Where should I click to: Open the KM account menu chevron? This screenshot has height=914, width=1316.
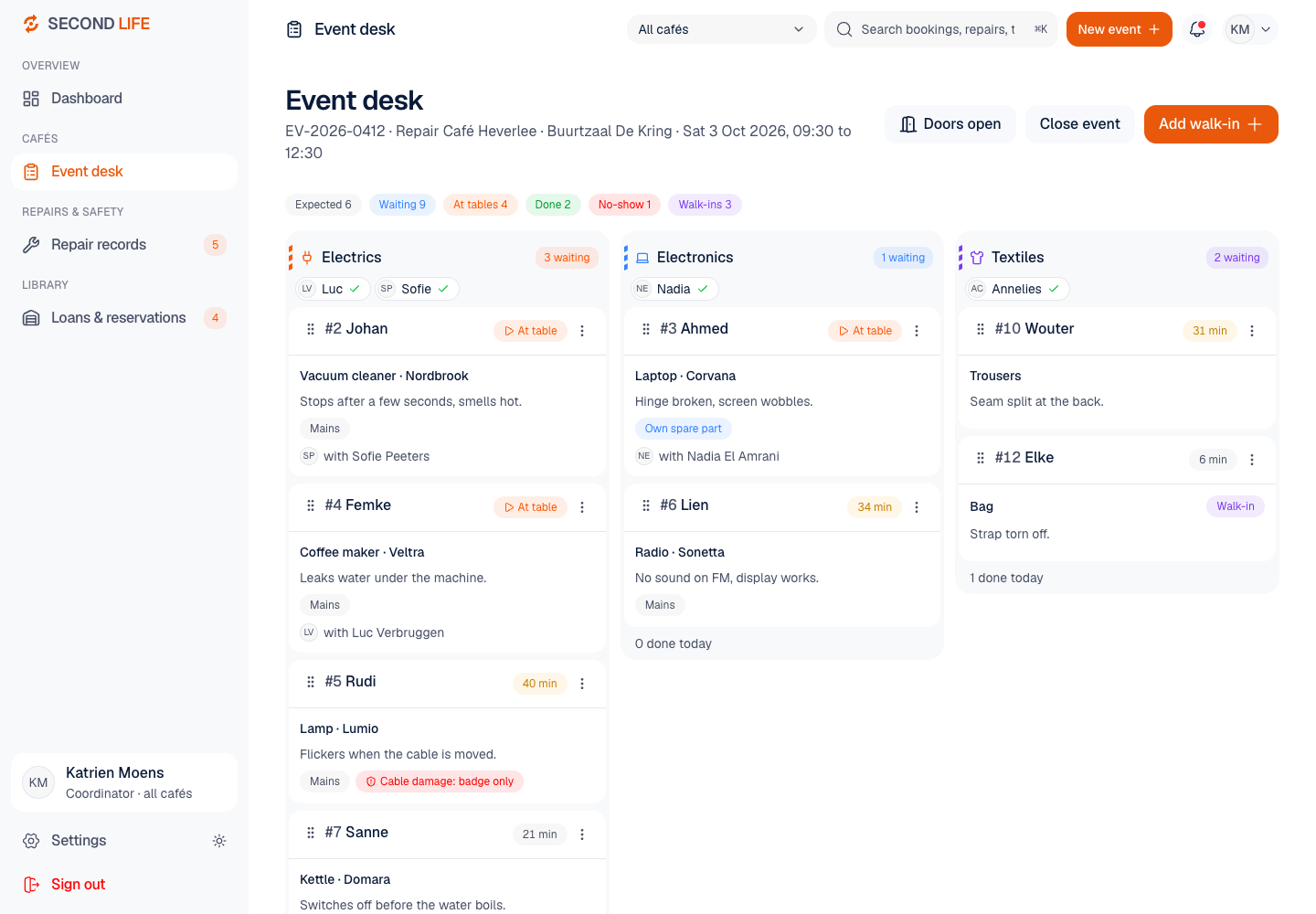[x=1266, y=29]
